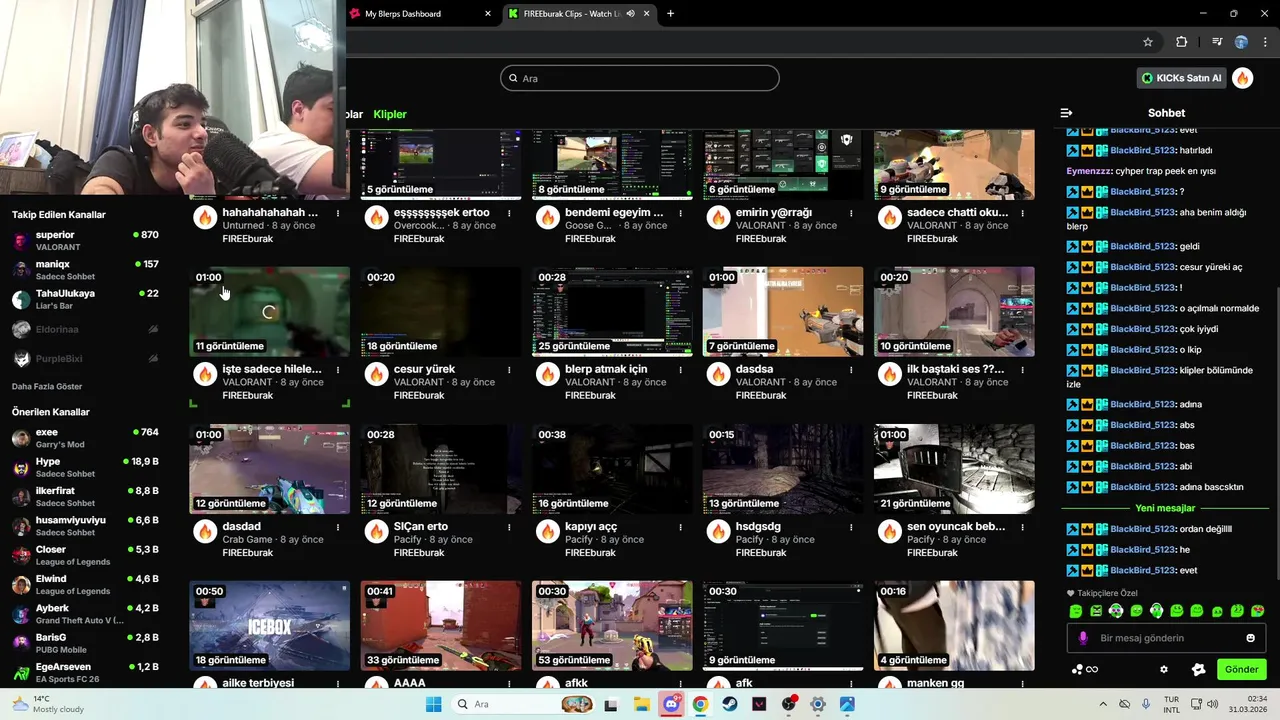1280x720 pixels.
Task: Click the Eymenzzz username in chat
Action: (1088, 171)
